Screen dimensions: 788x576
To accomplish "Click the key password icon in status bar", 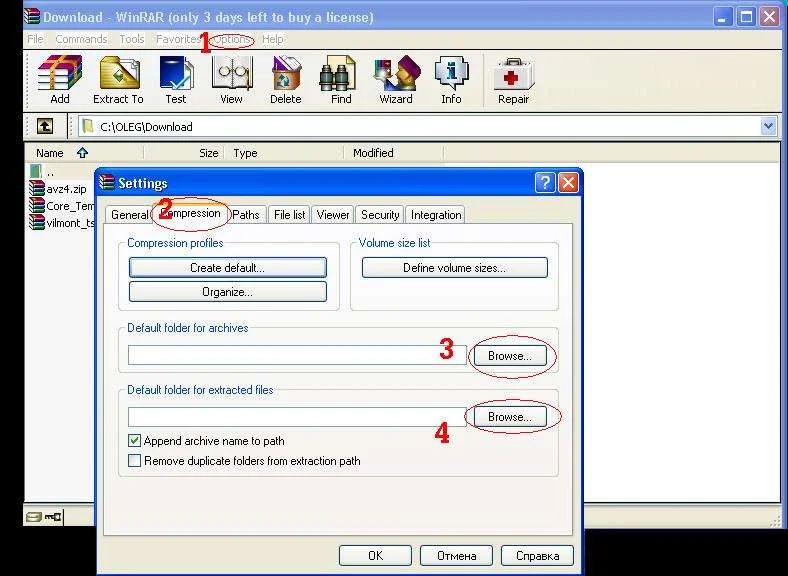I will [53, 516].
